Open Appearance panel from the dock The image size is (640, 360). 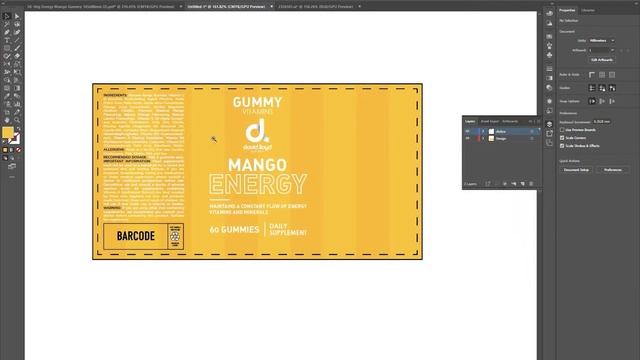pyautogui.click(x=549, y=101)
